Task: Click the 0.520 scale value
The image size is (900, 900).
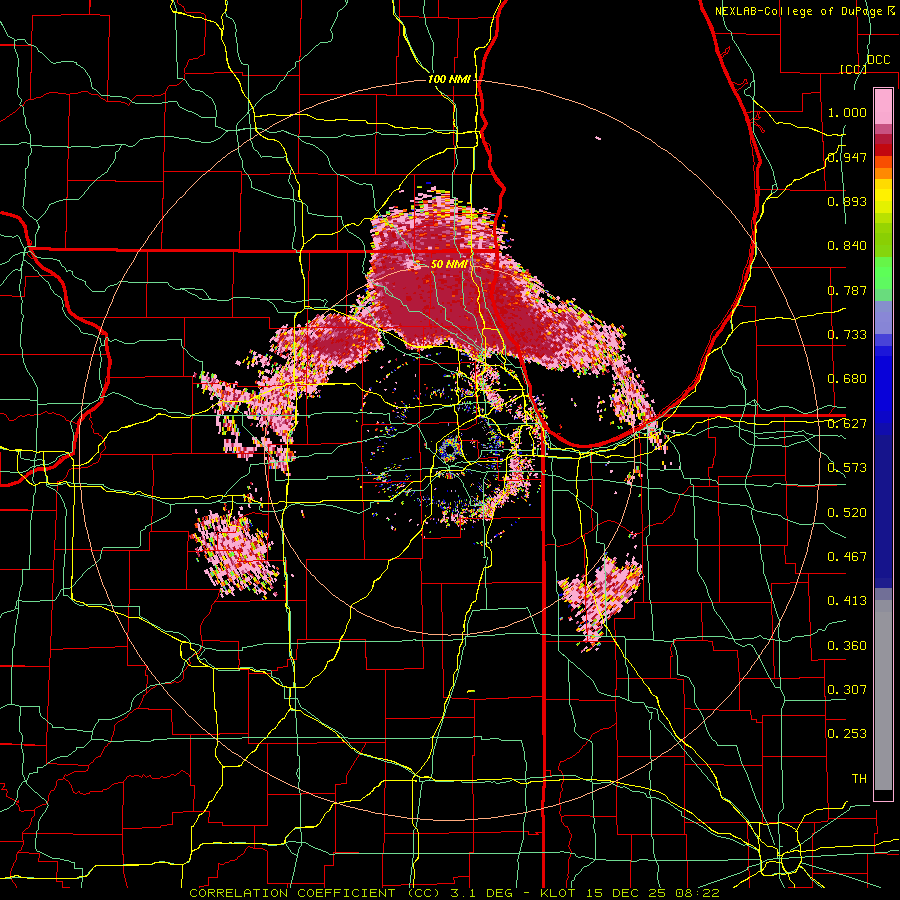Action: click(x=847, y=513)
